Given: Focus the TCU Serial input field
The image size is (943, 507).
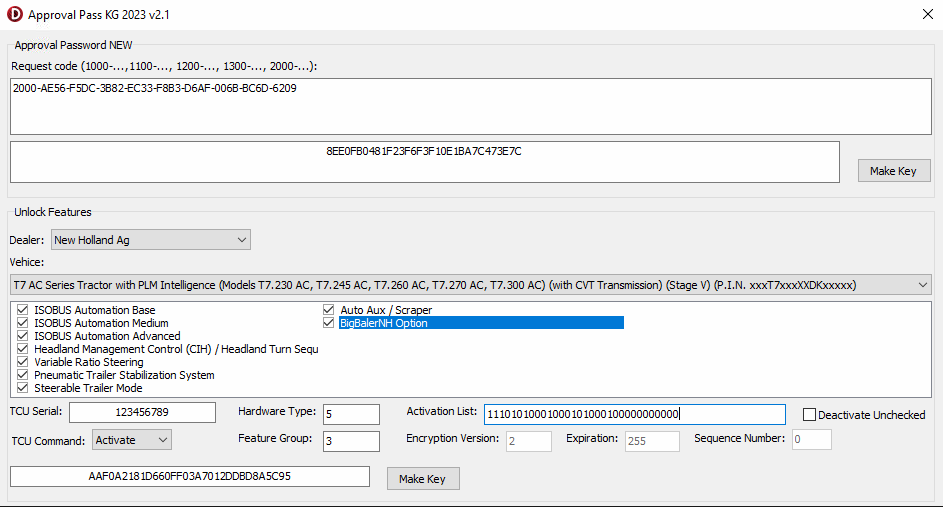Looking at the screenshot, I should click(143, 412).
